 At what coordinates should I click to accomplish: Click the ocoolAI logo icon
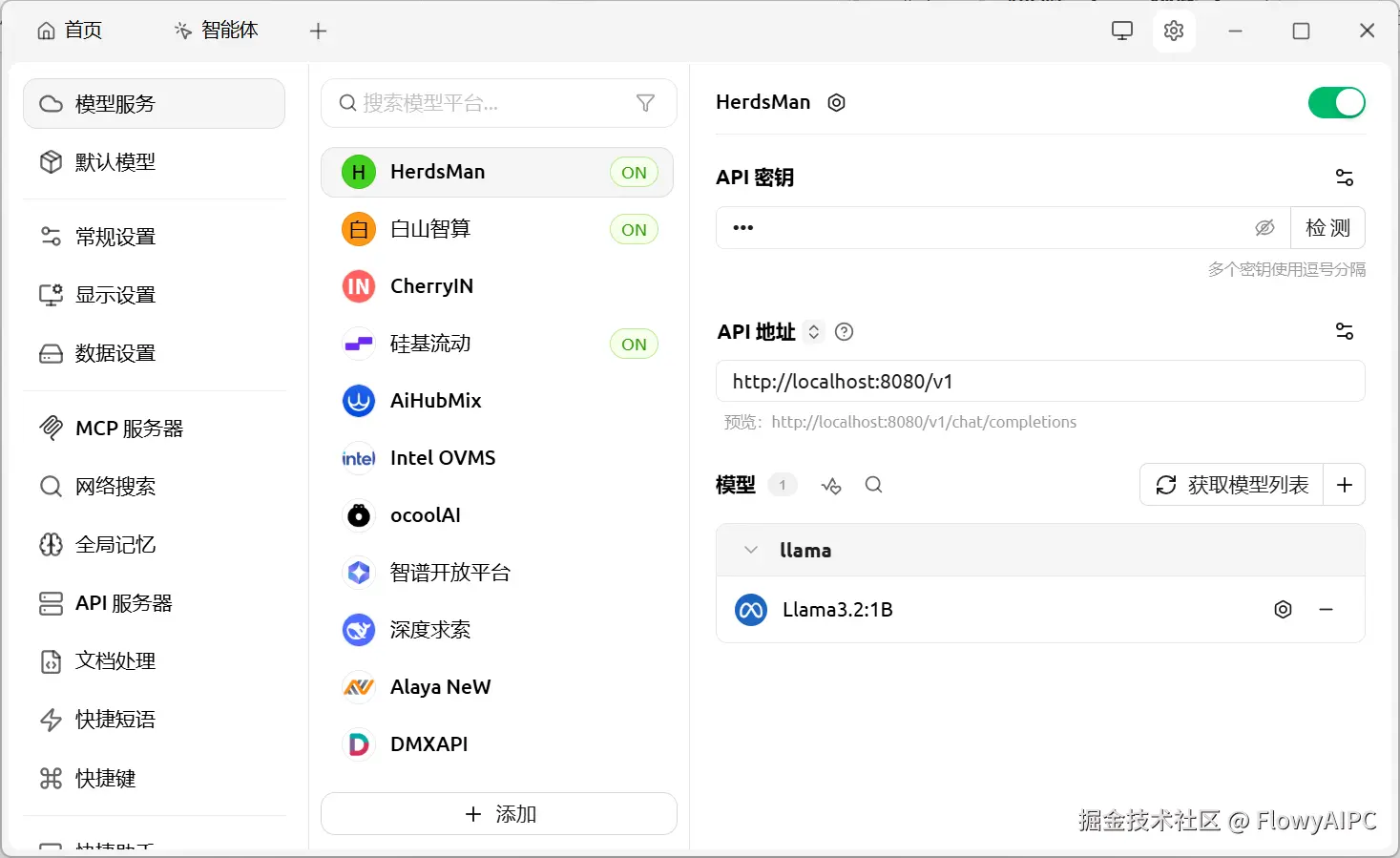[359, 515]
